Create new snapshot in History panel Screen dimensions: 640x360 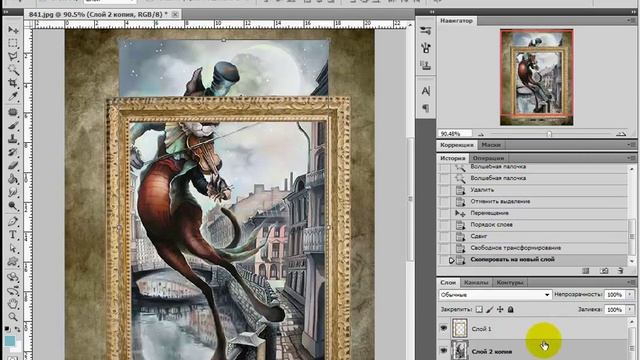(604, 271)
